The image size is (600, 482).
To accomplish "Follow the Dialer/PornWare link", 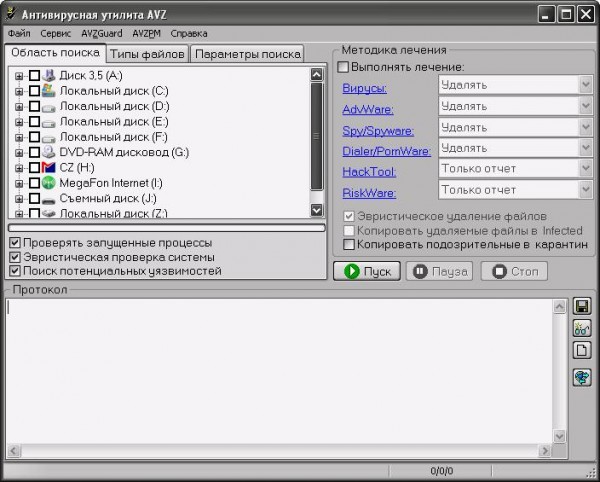I will (386, 151).
